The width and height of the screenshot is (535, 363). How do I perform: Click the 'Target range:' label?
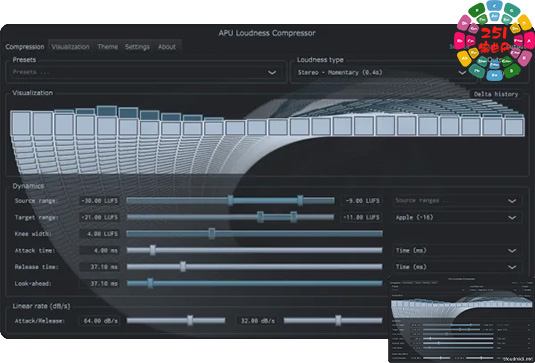coord(37,217)
